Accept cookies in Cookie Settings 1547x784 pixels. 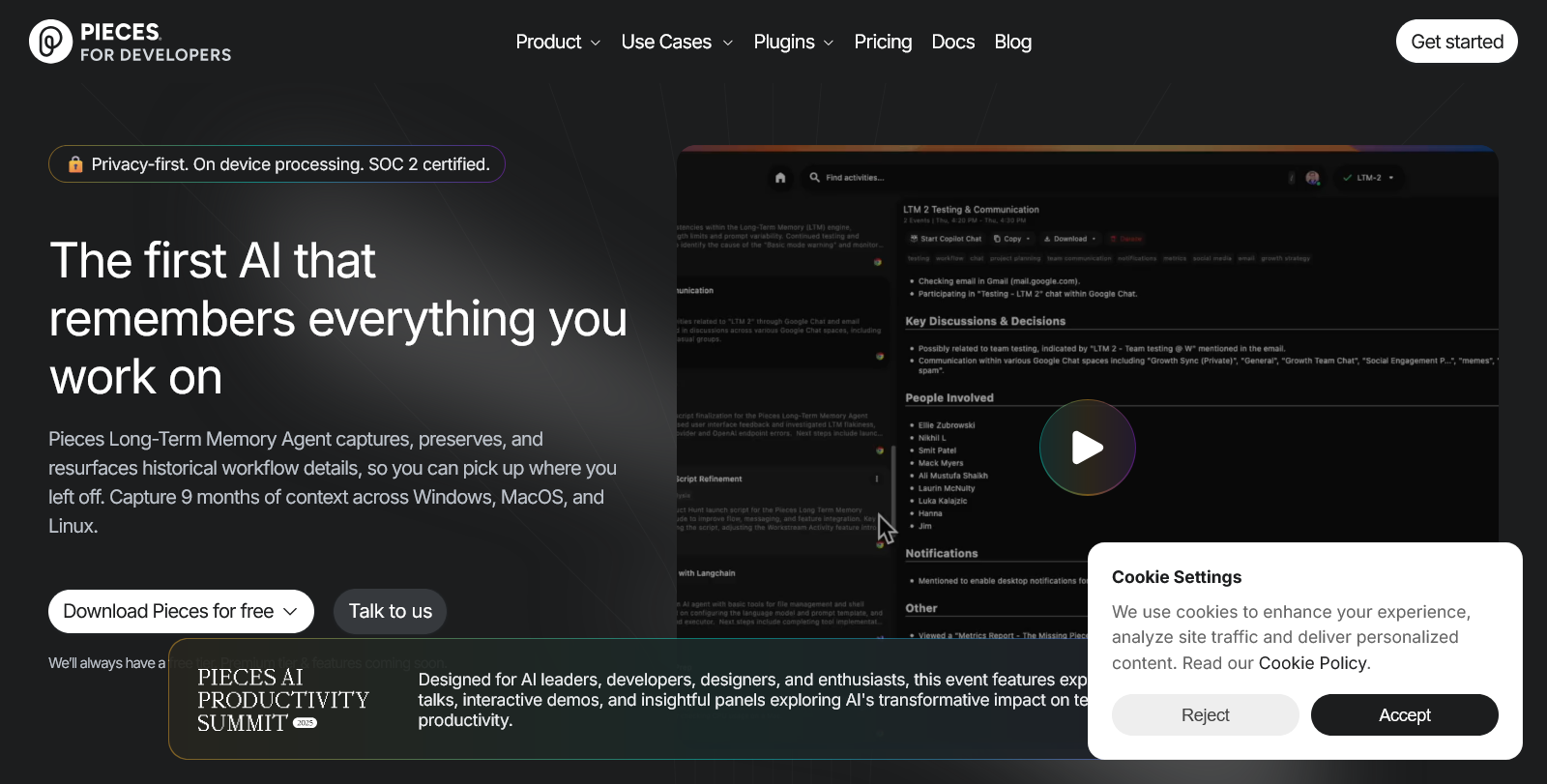click(1404, 715)
